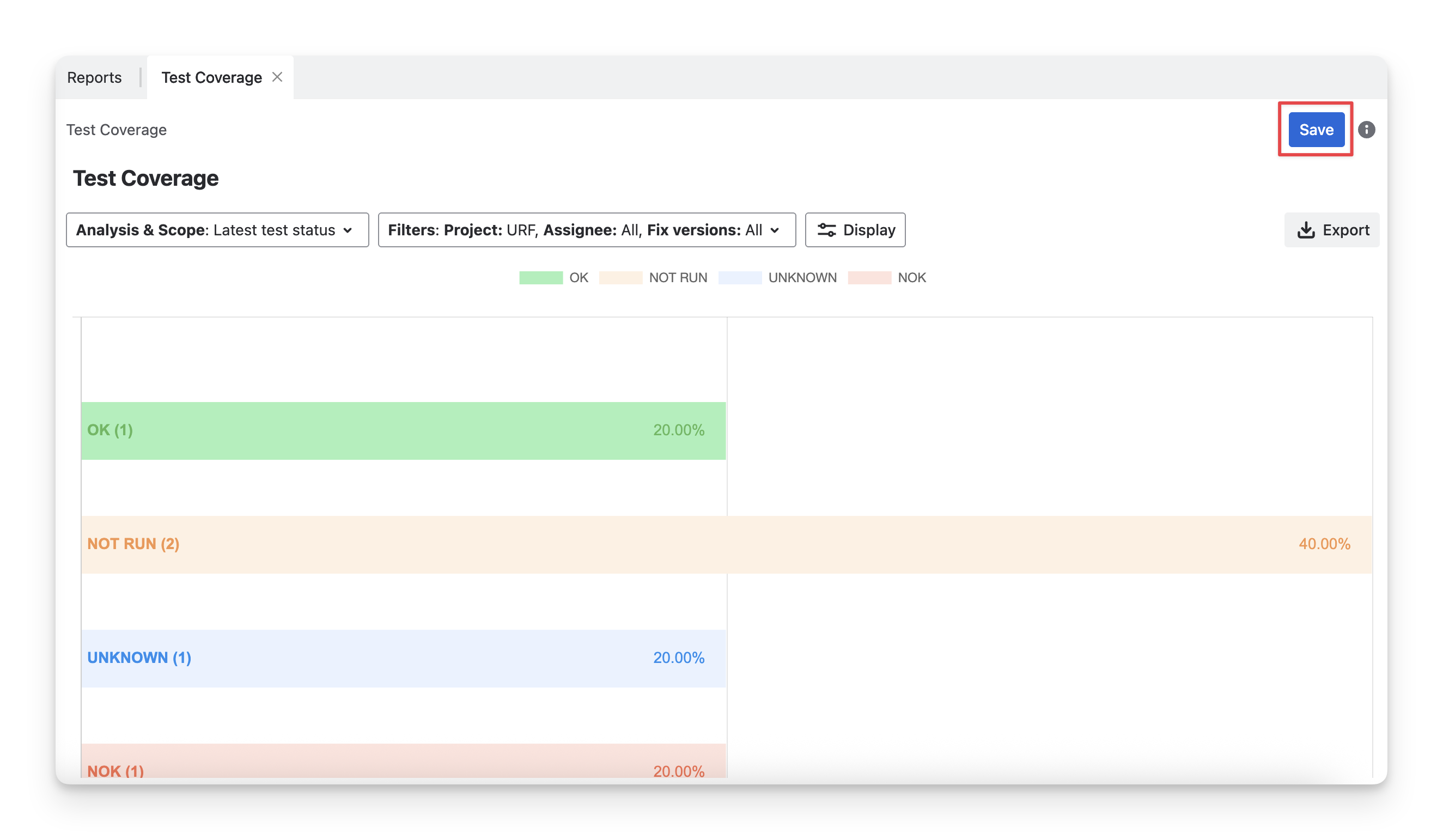Screen dimensions: 1443x840
Task: Click the Display sliders icon
Action: click(x=826, y=230)
